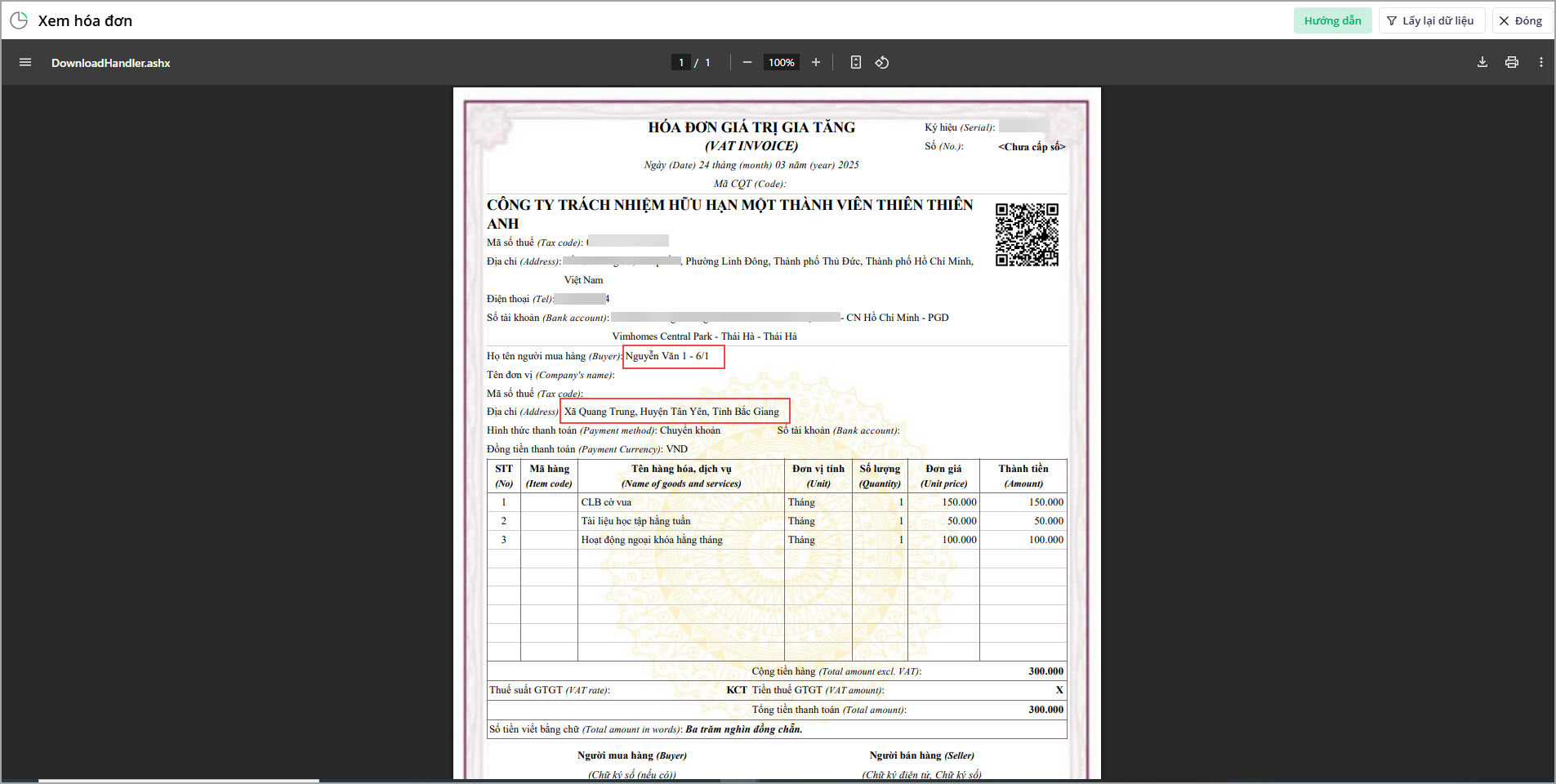Click the invoice date line 24 tháng 03
1556x784 pixels.
(x=751, y=165)
